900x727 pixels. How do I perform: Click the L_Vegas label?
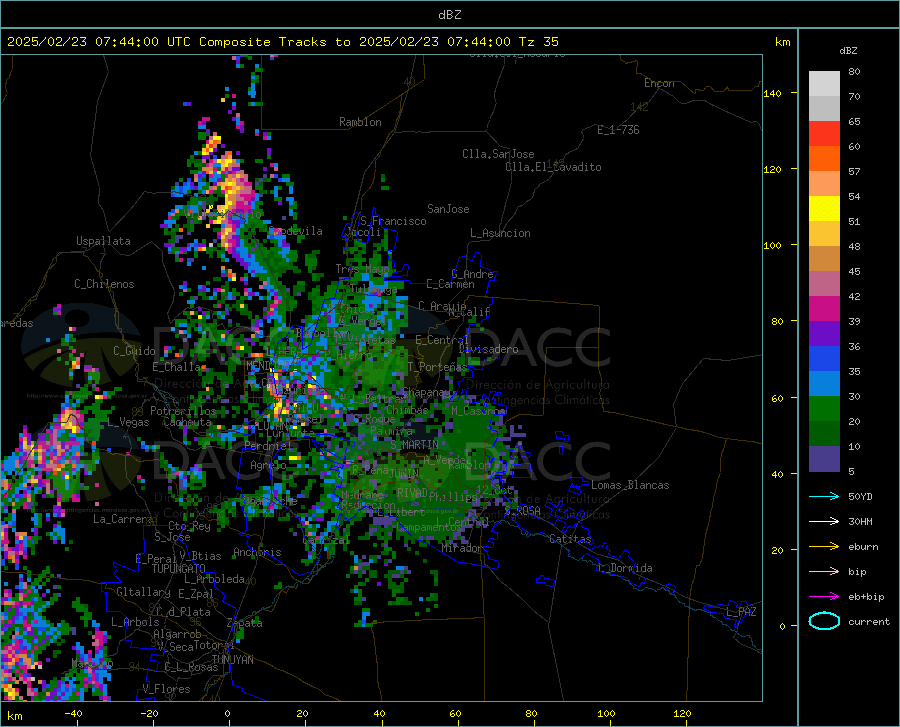tap(128, 422)
